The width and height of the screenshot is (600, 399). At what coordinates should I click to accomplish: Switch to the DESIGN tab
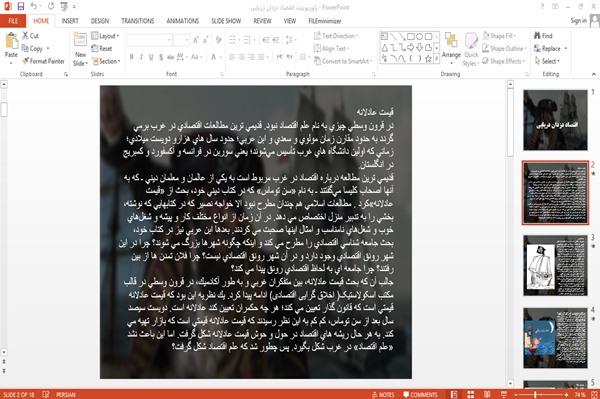100,21
